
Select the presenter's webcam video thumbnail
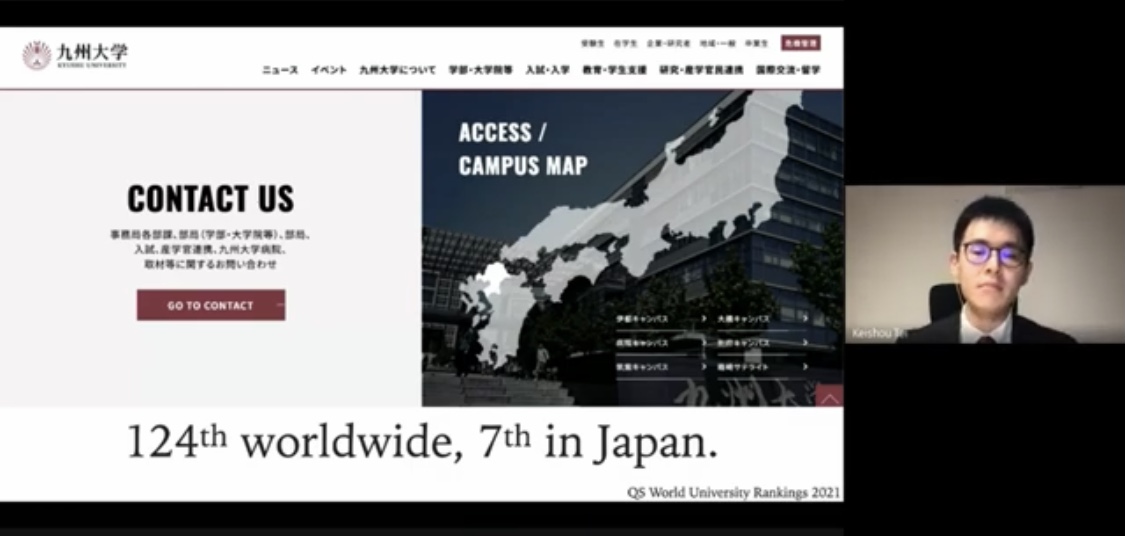[985, 264]
